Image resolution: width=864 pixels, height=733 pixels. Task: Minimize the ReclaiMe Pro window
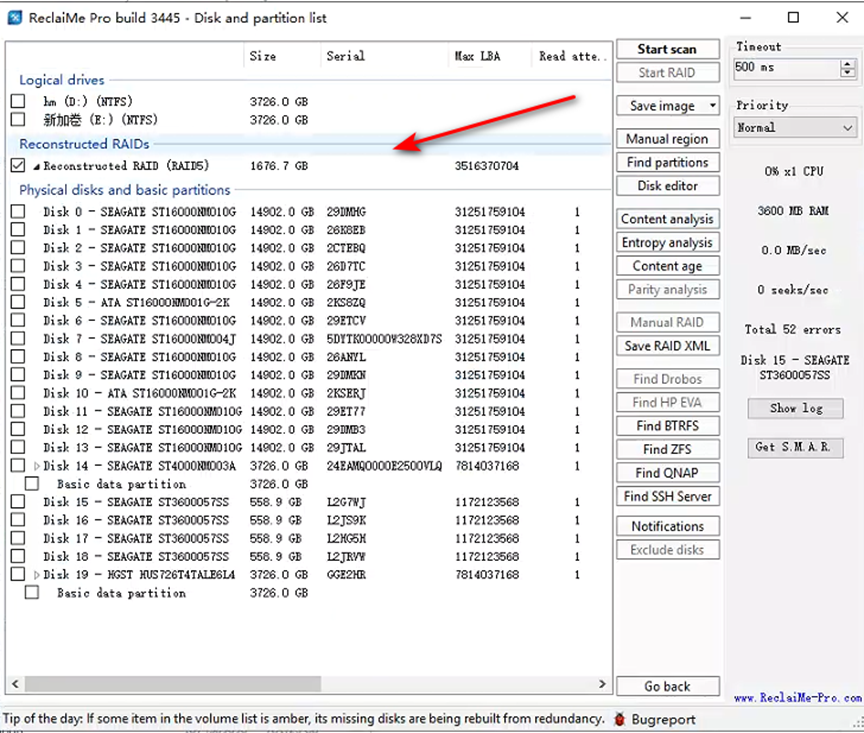point(745,18)
